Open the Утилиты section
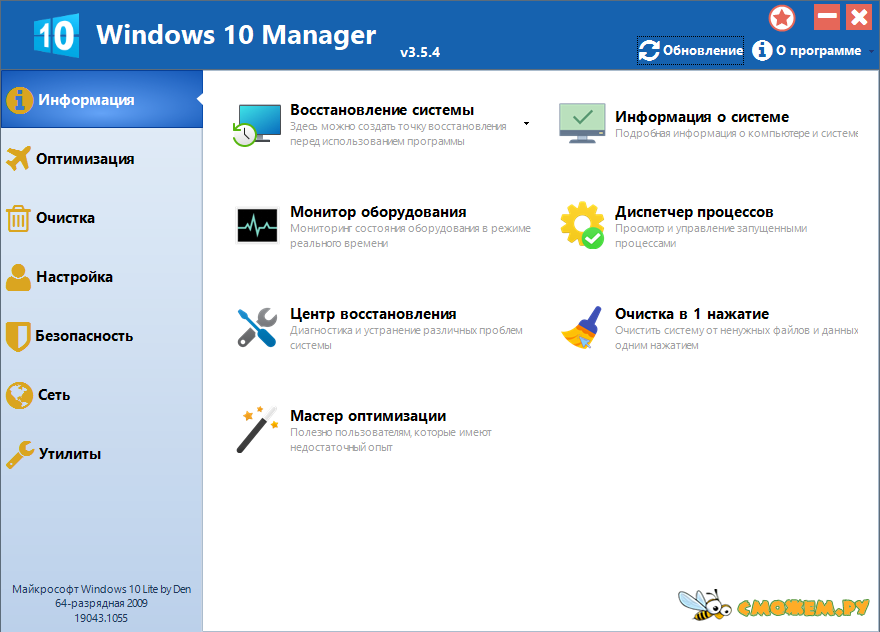Image resolution: width=880 pixels, height=632 pixels. tap(102, 454)
